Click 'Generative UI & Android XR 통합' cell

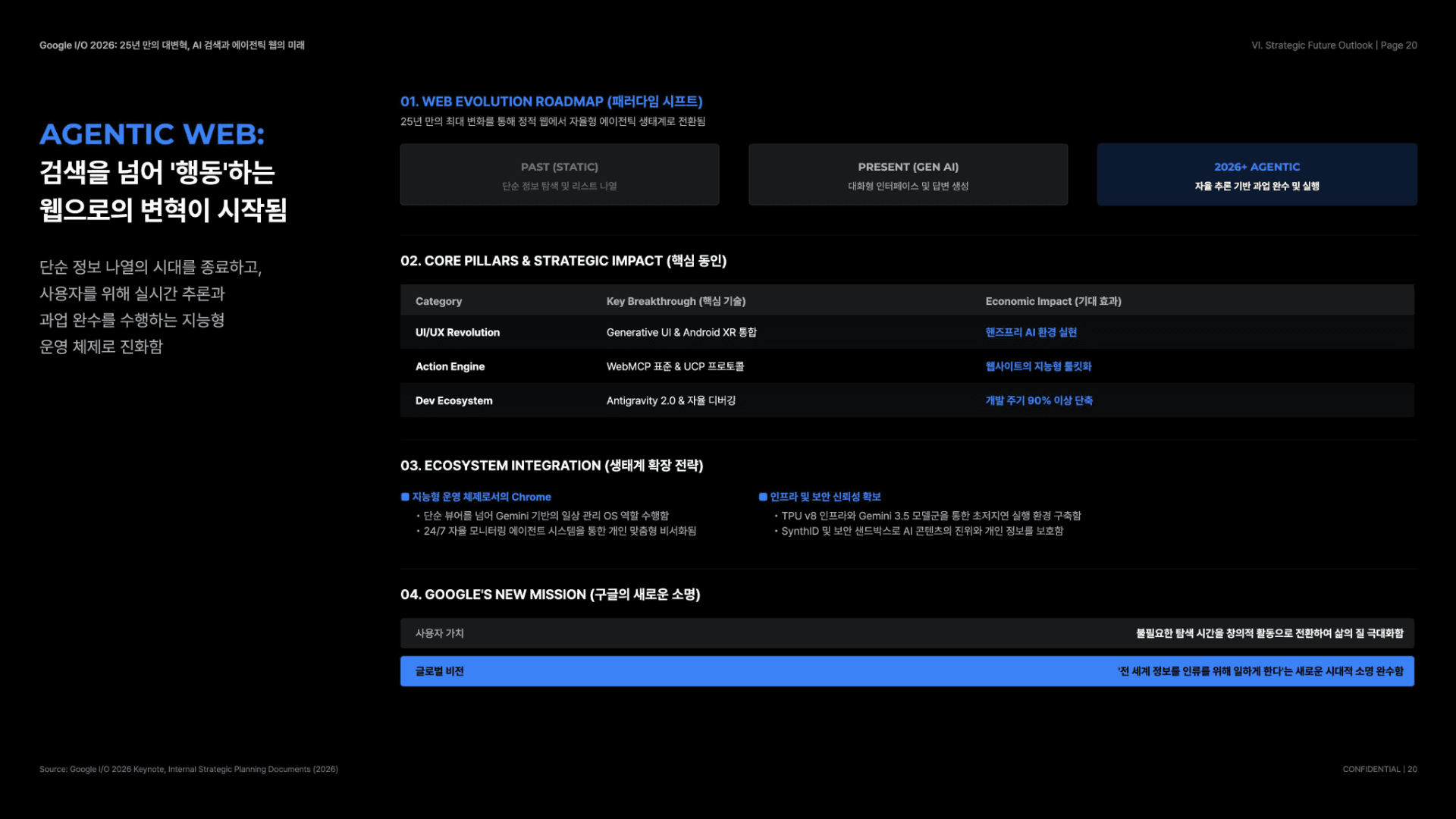[682, 332]
